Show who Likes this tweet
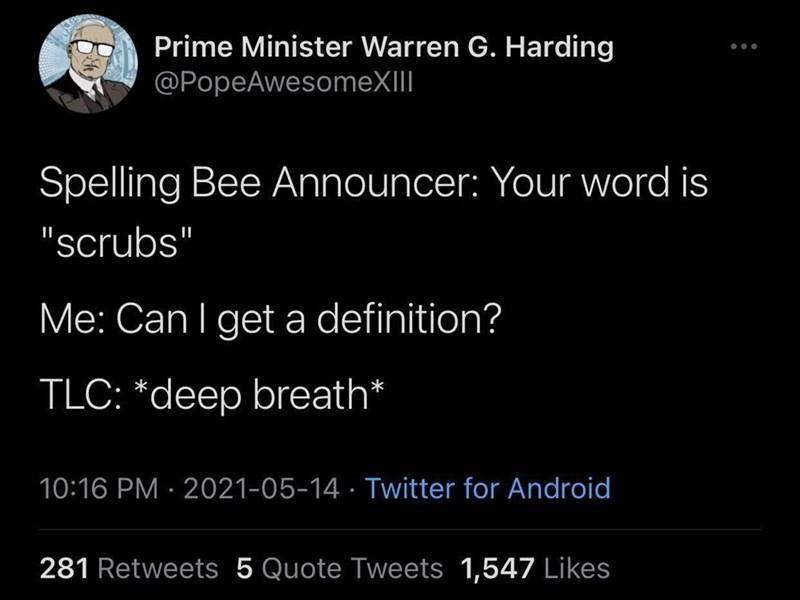Viewport: 800px width, 600px height. coord(578,569)
